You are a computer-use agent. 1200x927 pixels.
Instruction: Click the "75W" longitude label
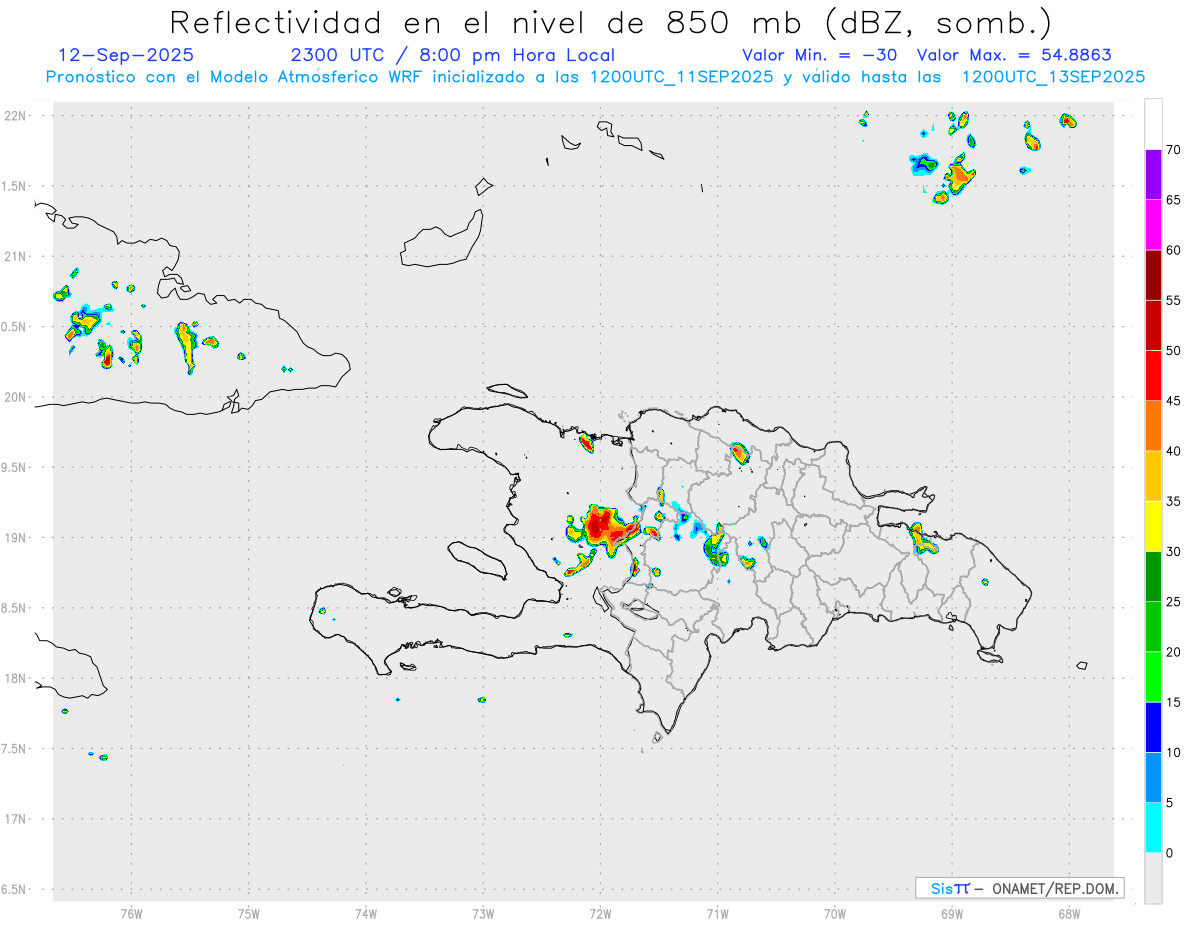tap(249, 913)
